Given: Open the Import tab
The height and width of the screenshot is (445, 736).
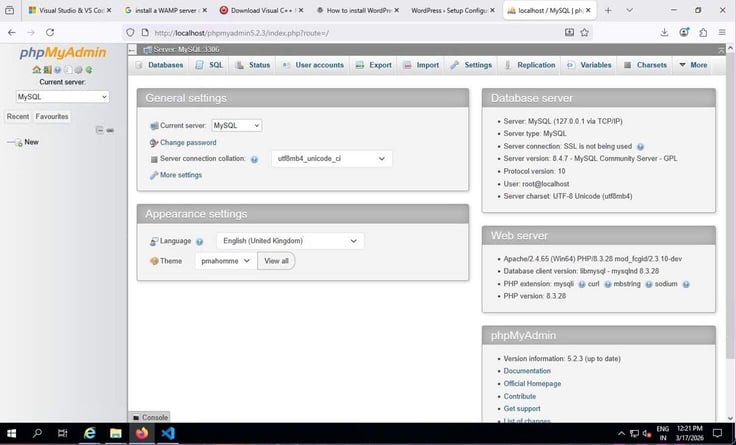Looking at the screenshot, I should pos(421,65).
